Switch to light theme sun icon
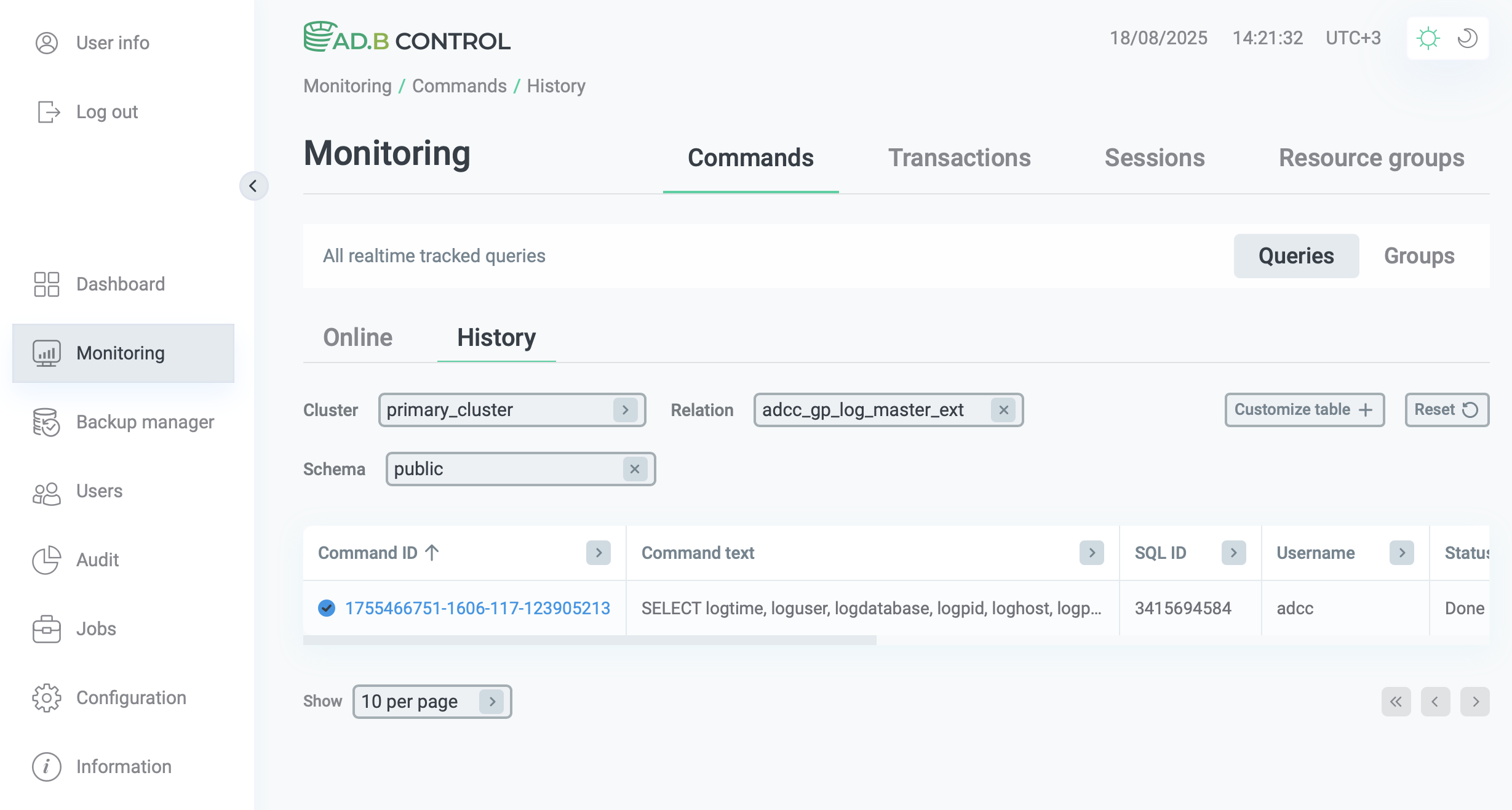Viewport: 1512px width, 810px height. 1428,38
